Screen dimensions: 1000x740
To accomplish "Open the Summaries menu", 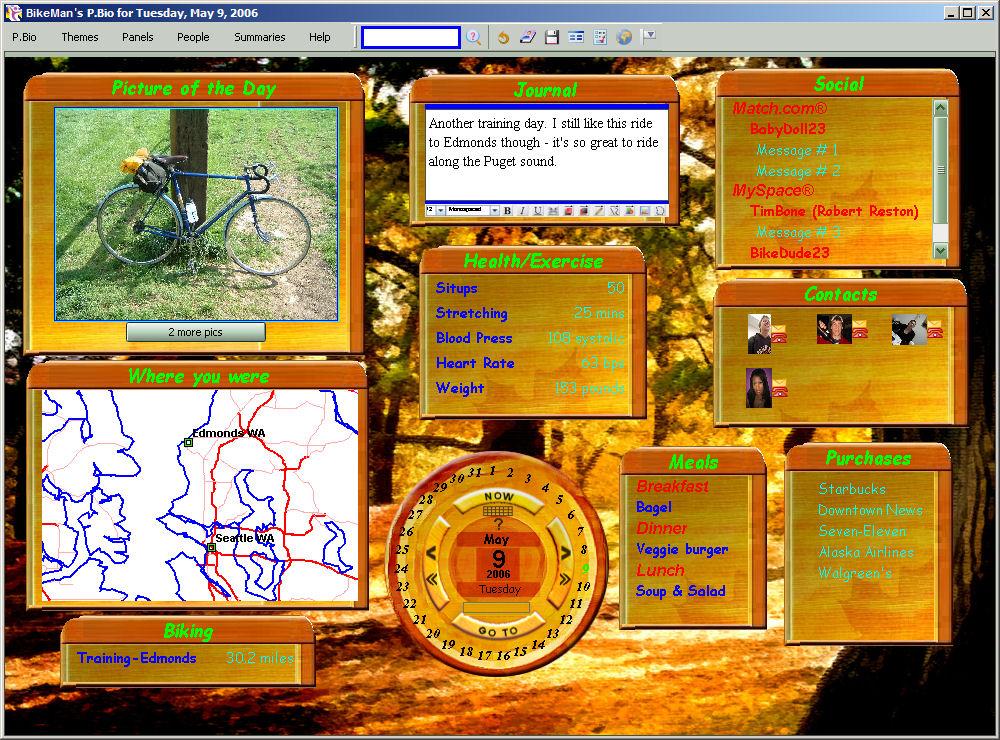I will (259, 37).
